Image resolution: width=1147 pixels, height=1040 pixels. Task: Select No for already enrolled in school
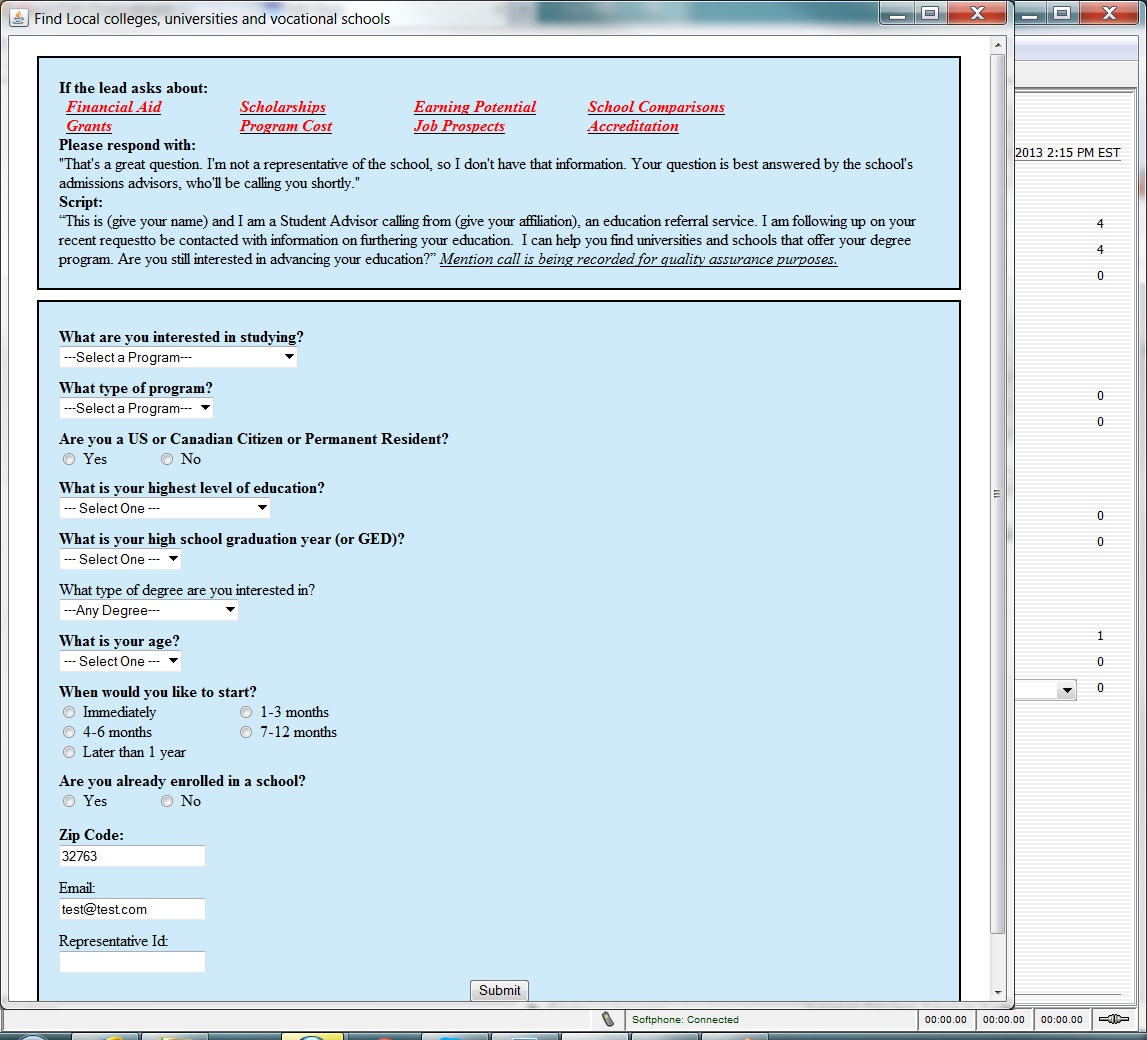point(167,801)
